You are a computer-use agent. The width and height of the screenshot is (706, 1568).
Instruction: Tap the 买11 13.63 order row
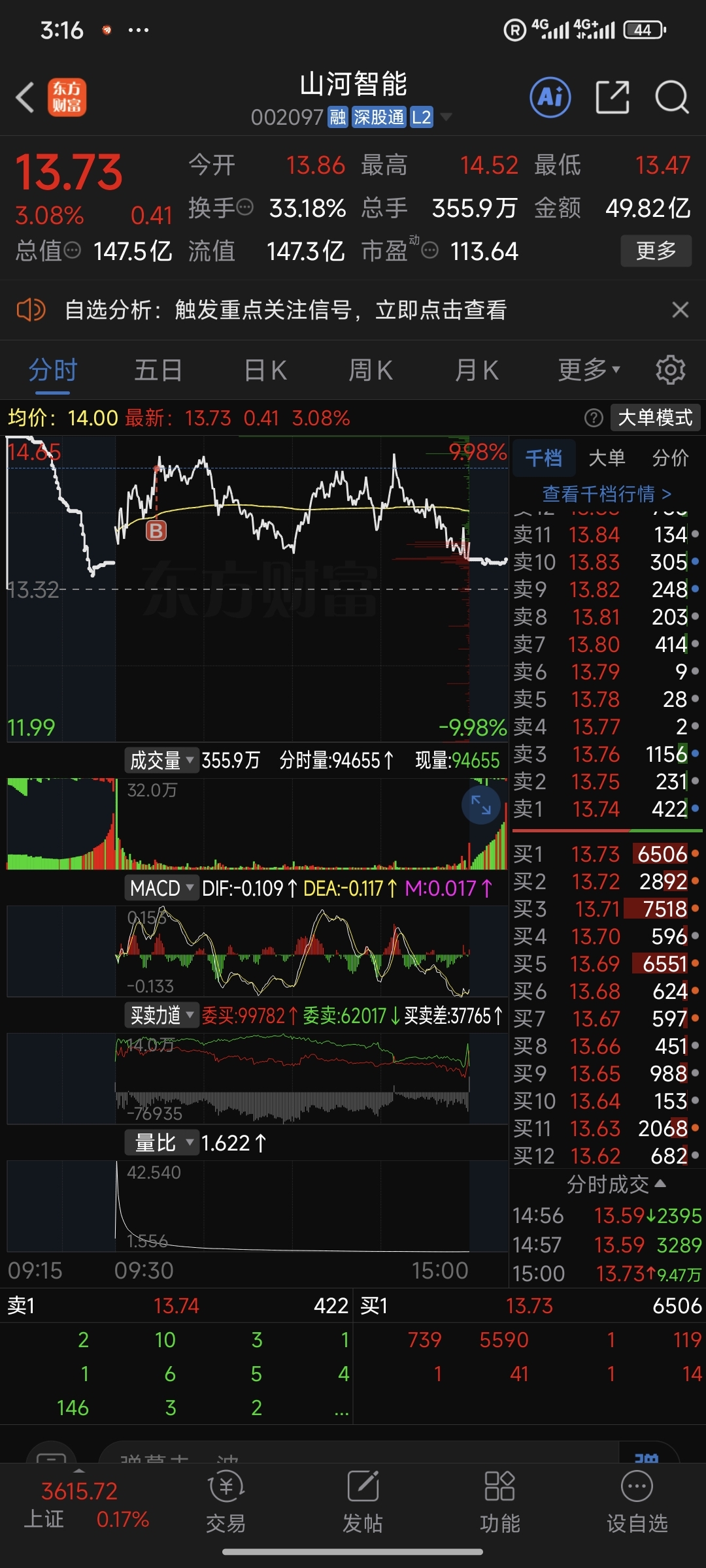[607, 1128]
